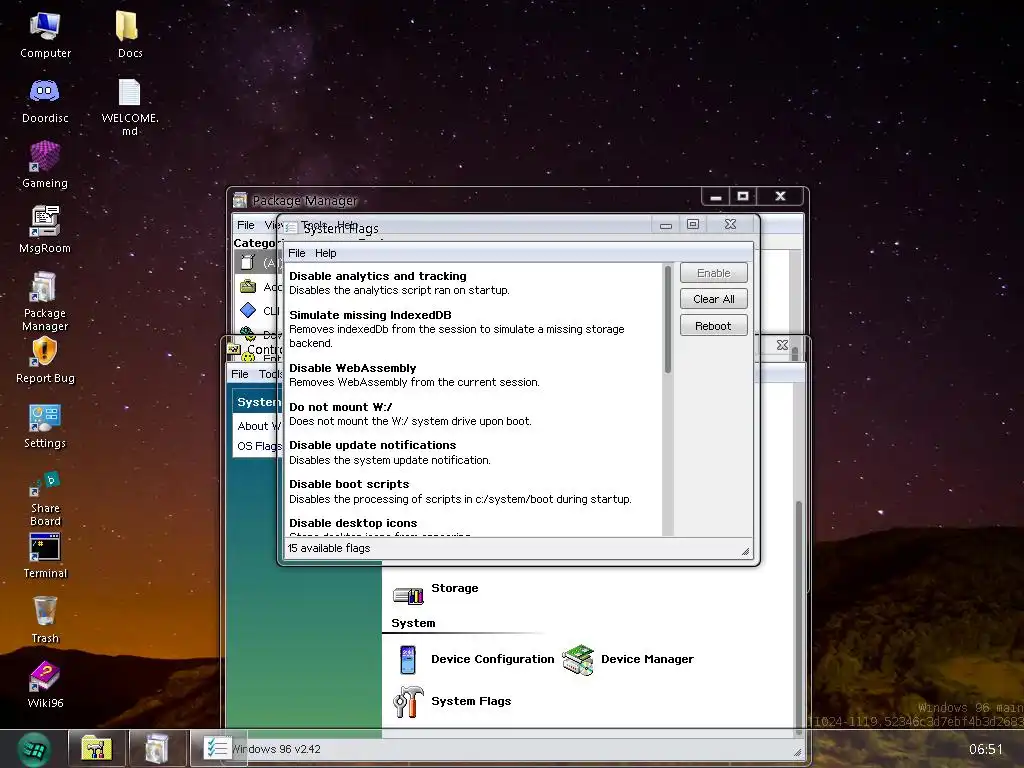Click the Reboot button
This screenshot has width=1024, height=768.
(x=713, y=326)
